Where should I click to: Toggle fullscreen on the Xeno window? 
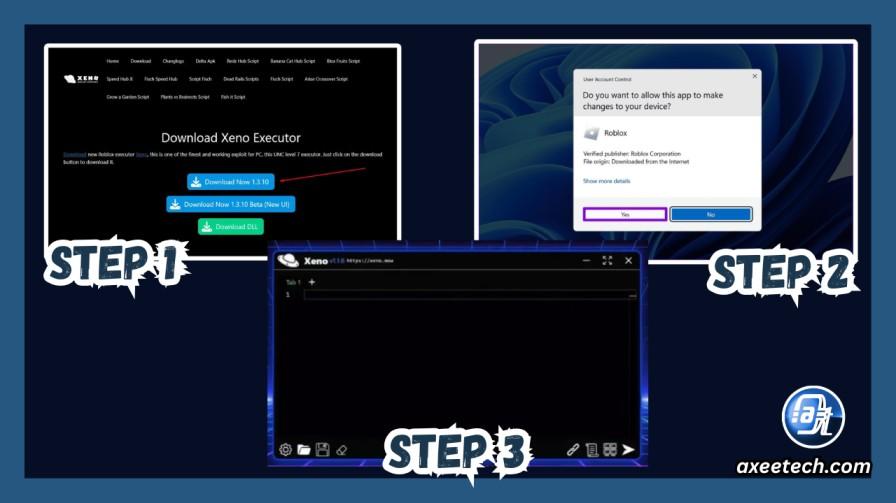pos(607,261)
